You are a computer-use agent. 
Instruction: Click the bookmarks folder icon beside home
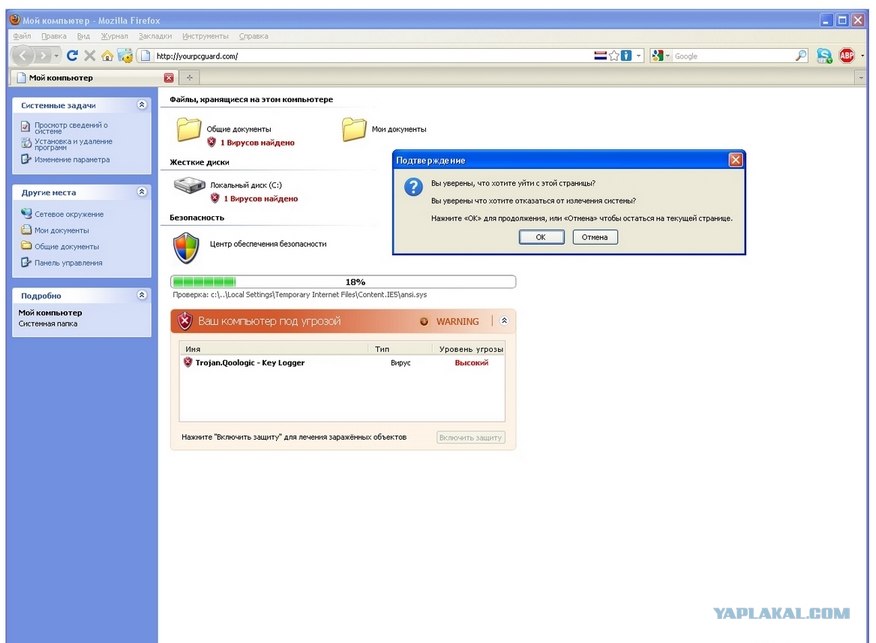tap(126, 56)
